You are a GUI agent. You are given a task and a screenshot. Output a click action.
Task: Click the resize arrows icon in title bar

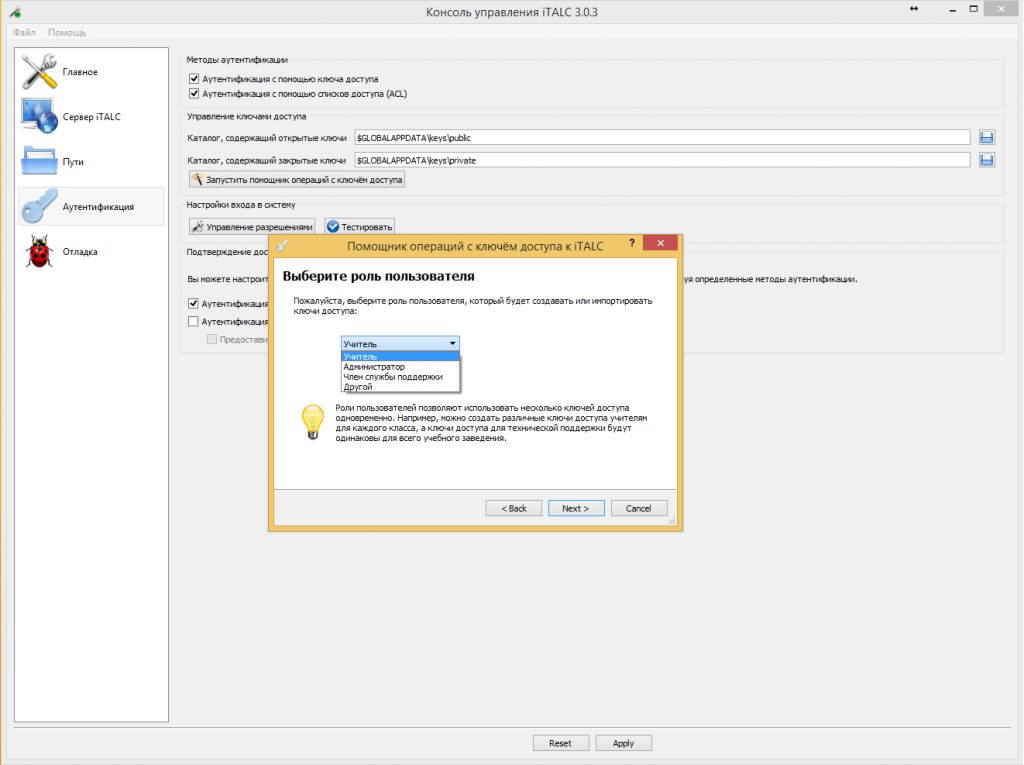tap(914, 9)
